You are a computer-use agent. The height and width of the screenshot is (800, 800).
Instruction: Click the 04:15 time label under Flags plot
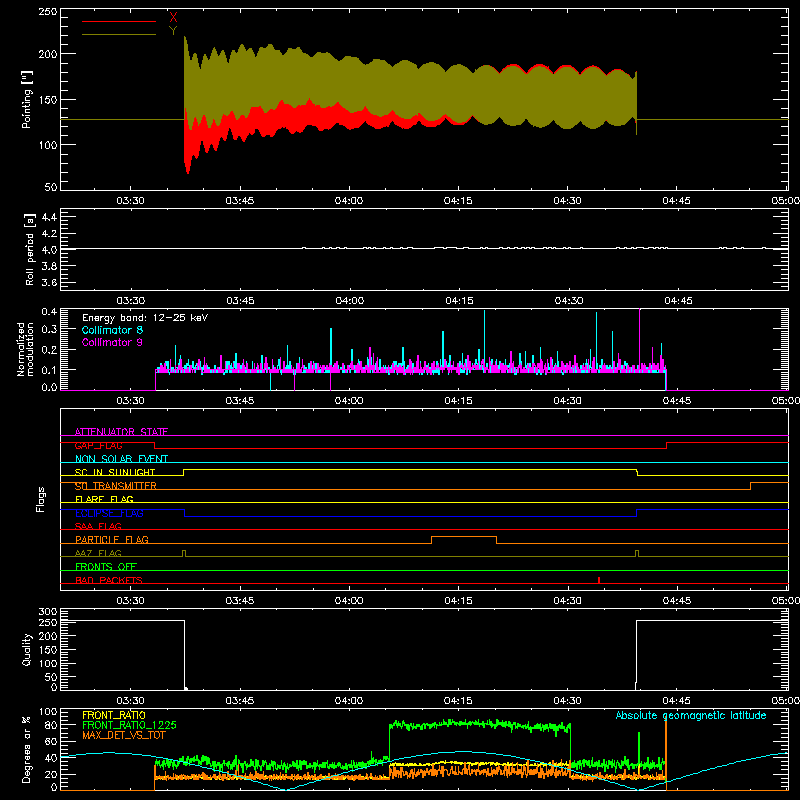pos(458,601)
